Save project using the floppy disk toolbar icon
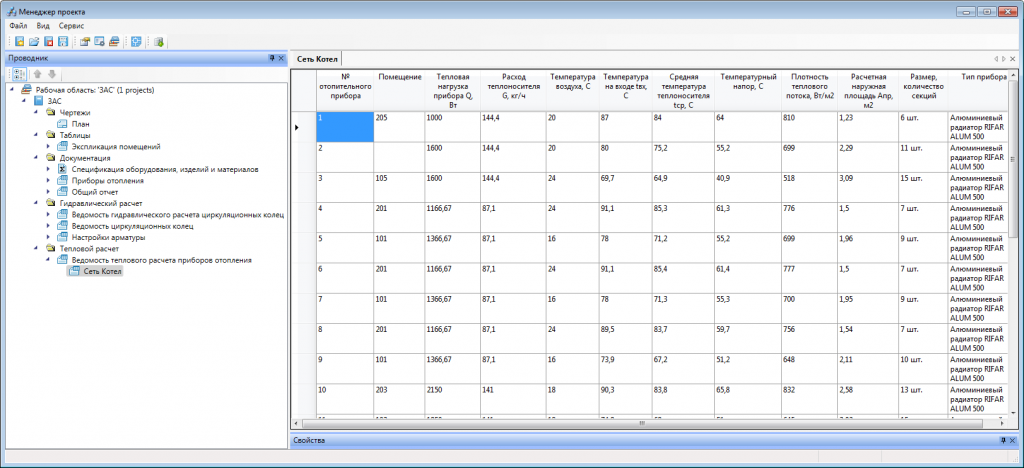The image size is (1024, 468). (x=63, y=42)
